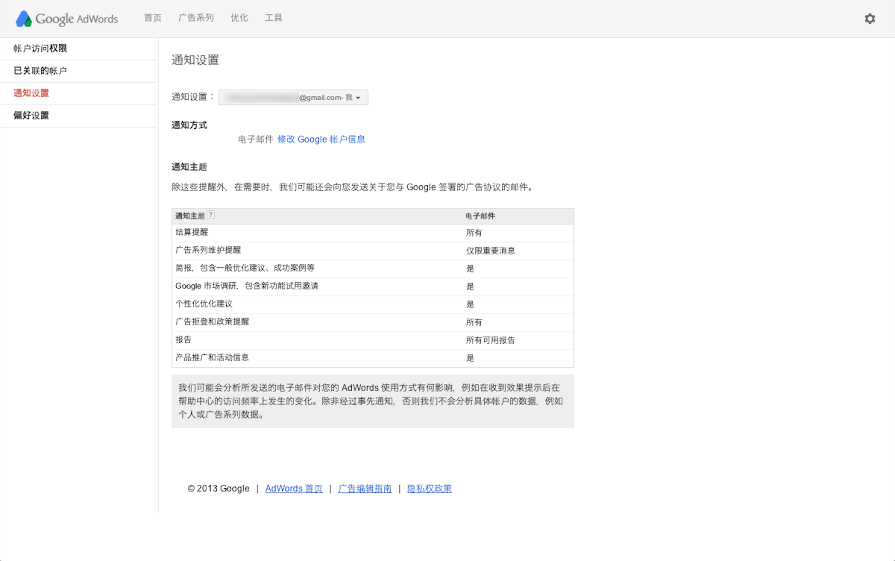Viewport: 895px width, 561px height.
Task: Open the settings gear icon
Action: pyautogui.click(x=869, y=19)
